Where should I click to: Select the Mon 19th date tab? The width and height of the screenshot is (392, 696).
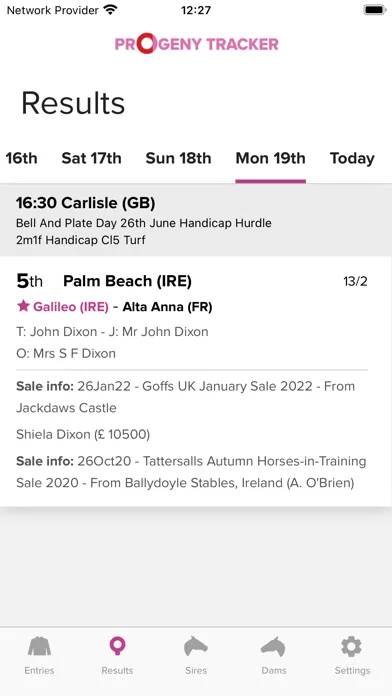(x=270, y=158)
